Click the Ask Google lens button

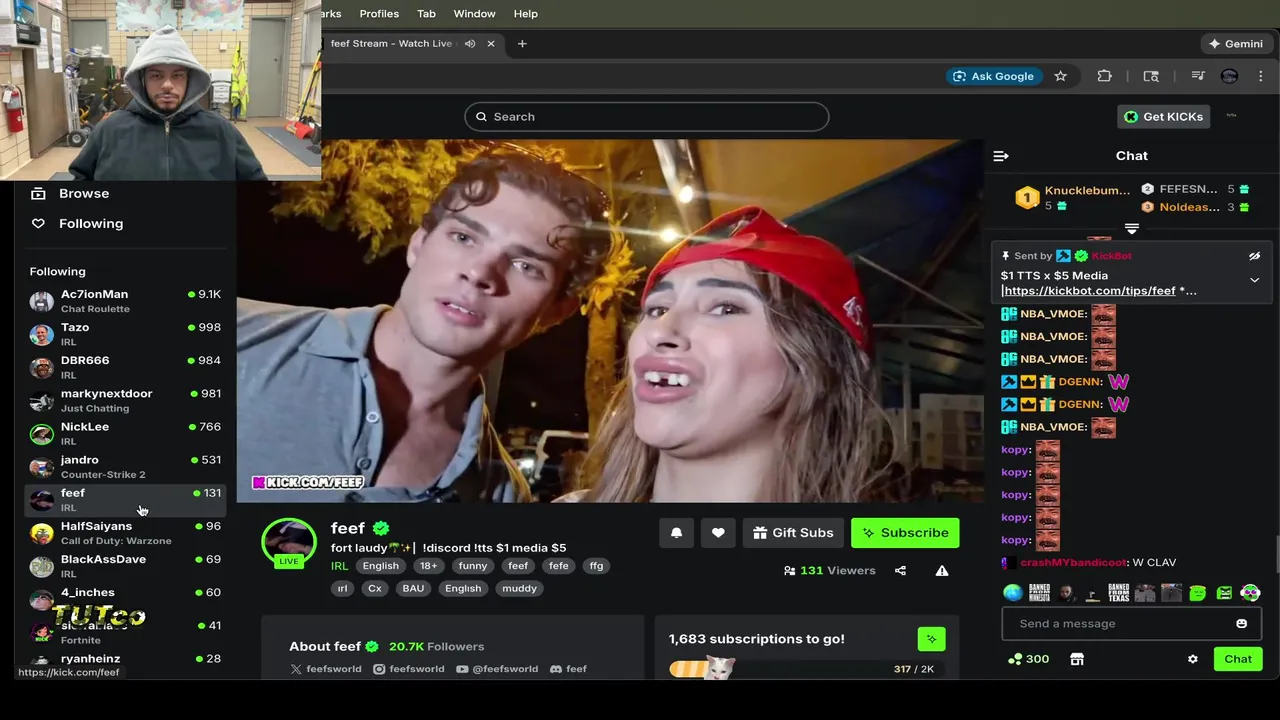tap(993, 76)
